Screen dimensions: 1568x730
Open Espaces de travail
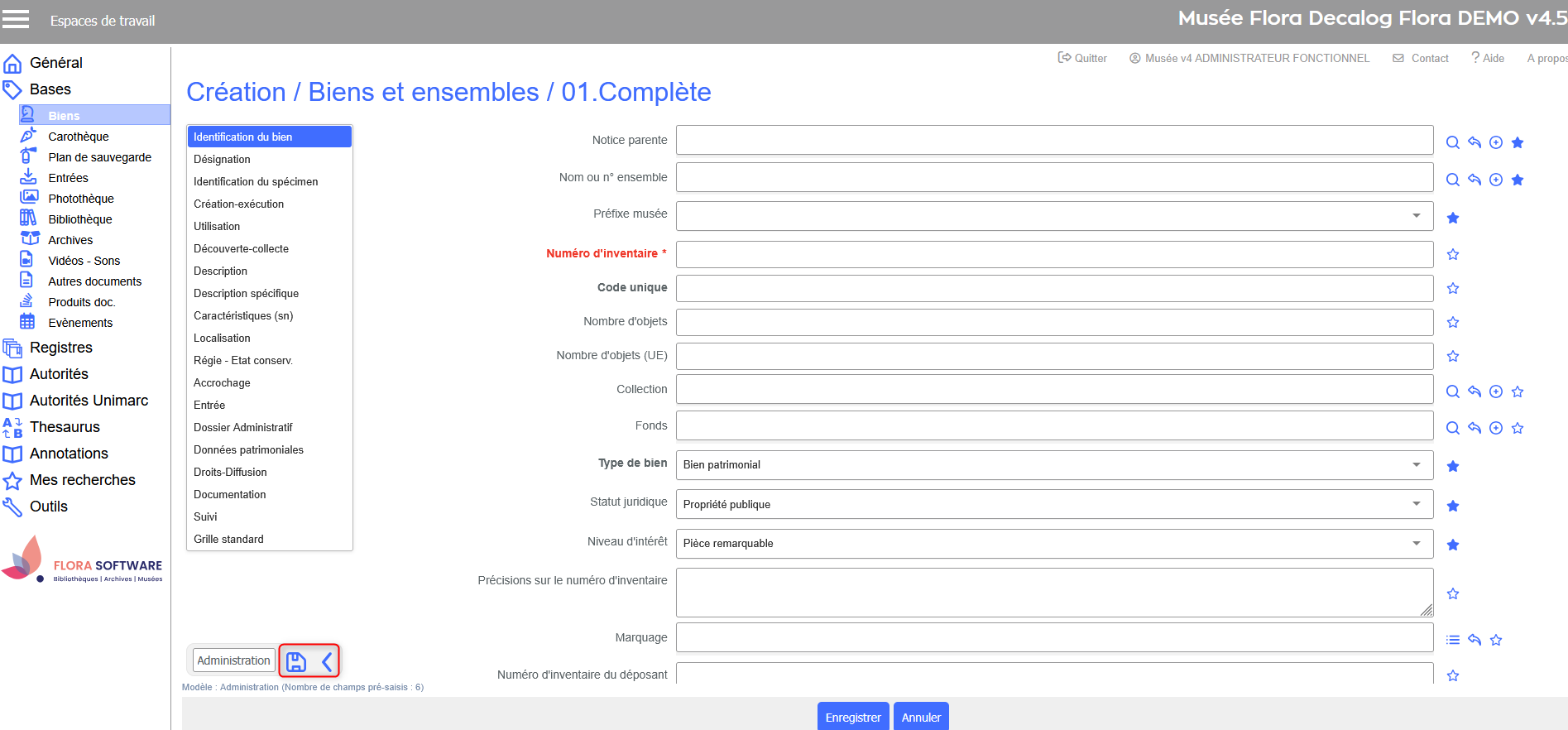[103, 21]
